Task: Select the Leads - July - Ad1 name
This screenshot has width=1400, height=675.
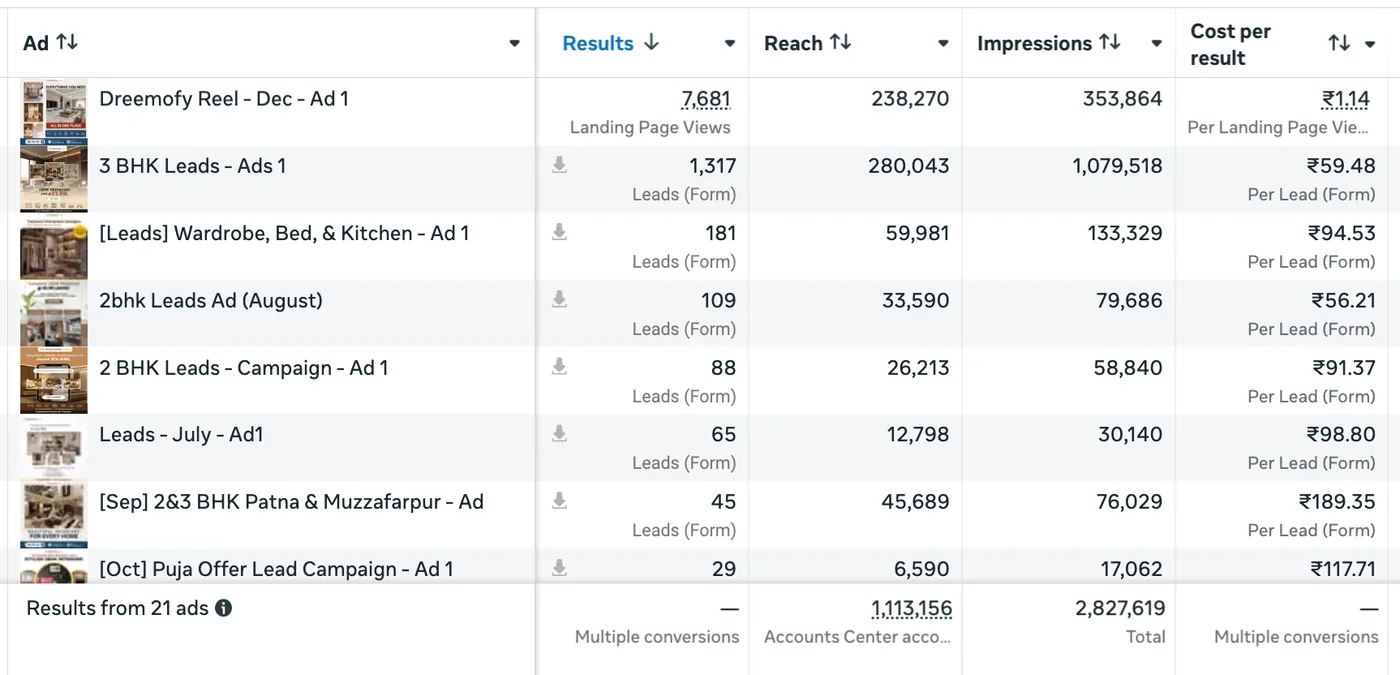Action: (181, 435)
